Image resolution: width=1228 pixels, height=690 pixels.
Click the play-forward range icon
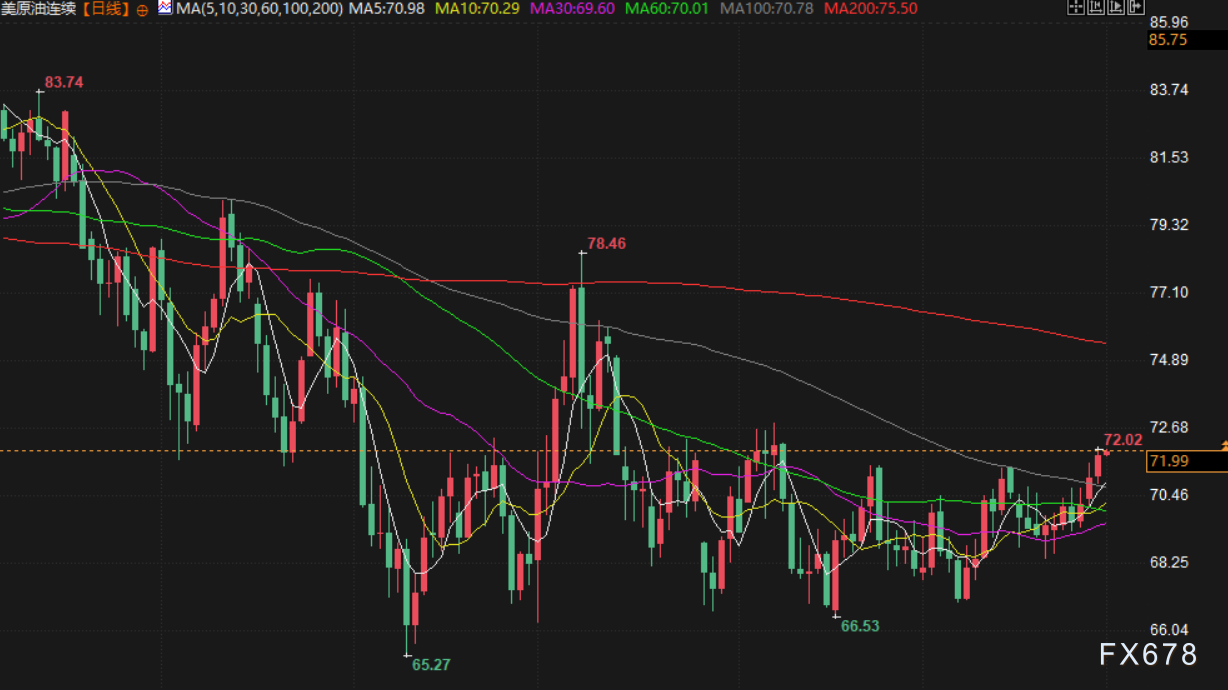[1114, 8]
